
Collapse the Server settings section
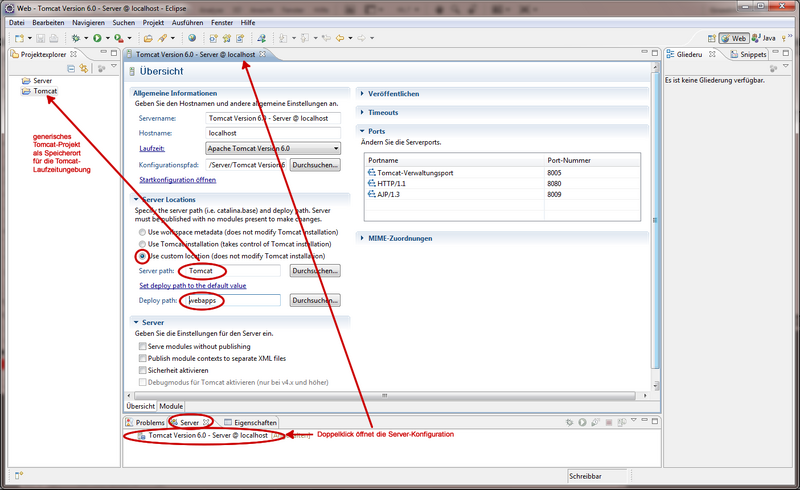136,323
